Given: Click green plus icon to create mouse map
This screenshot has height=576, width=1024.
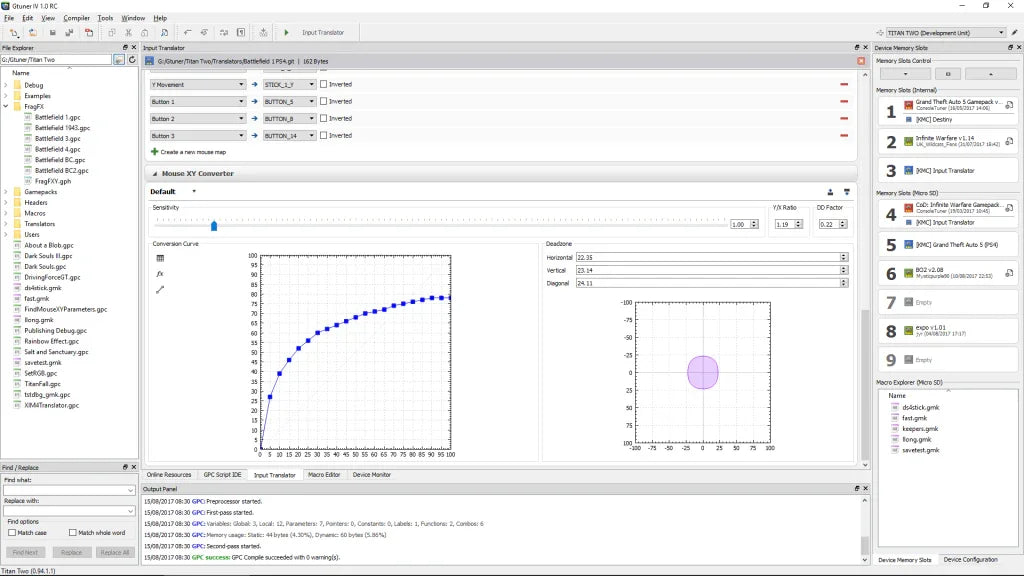Looking at the screenshot, I should point(155,152).
